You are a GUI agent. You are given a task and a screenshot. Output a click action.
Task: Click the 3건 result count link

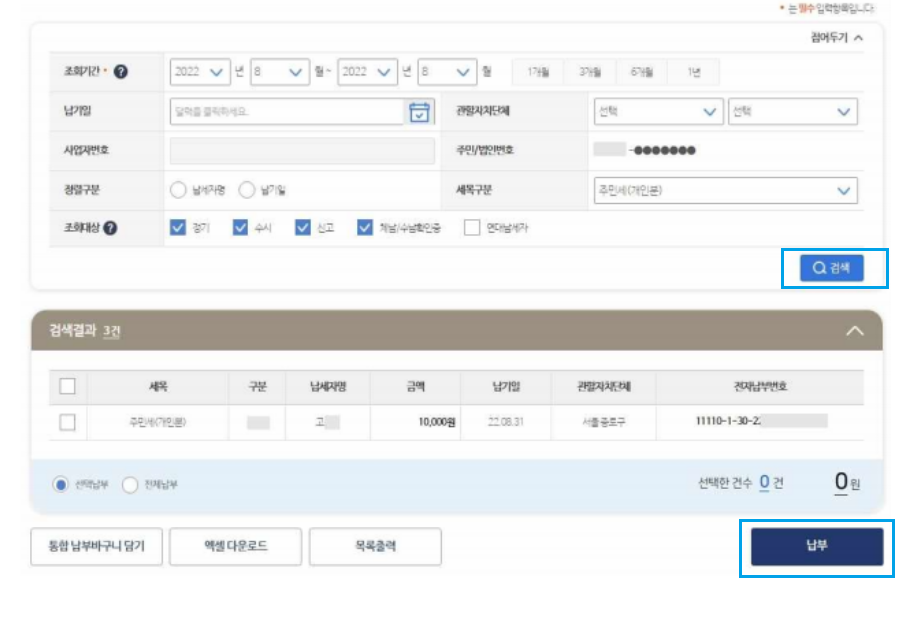(x=111, y=332)
